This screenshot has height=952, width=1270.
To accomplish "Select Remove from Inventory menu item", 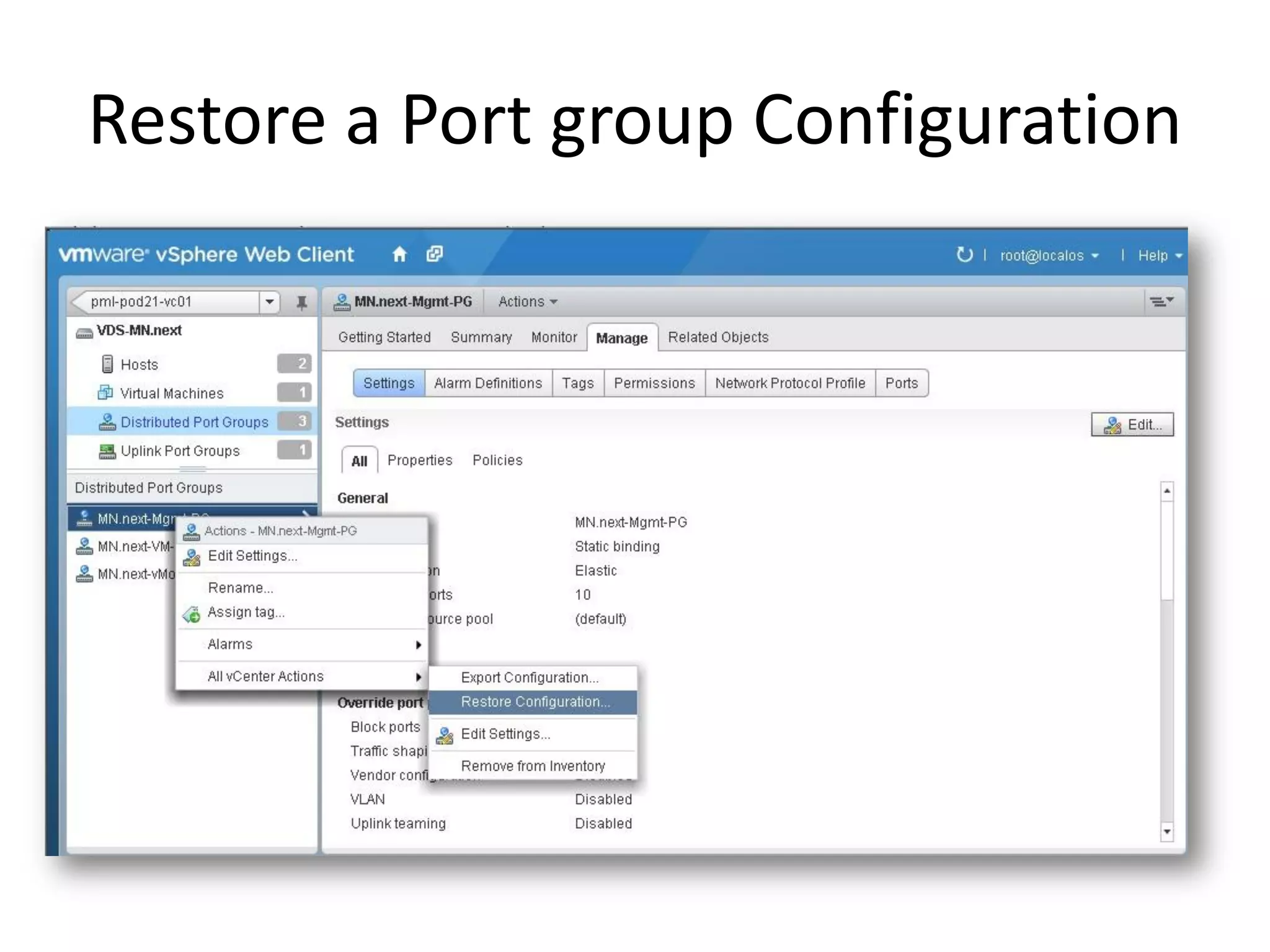I will tap(533, 766).
